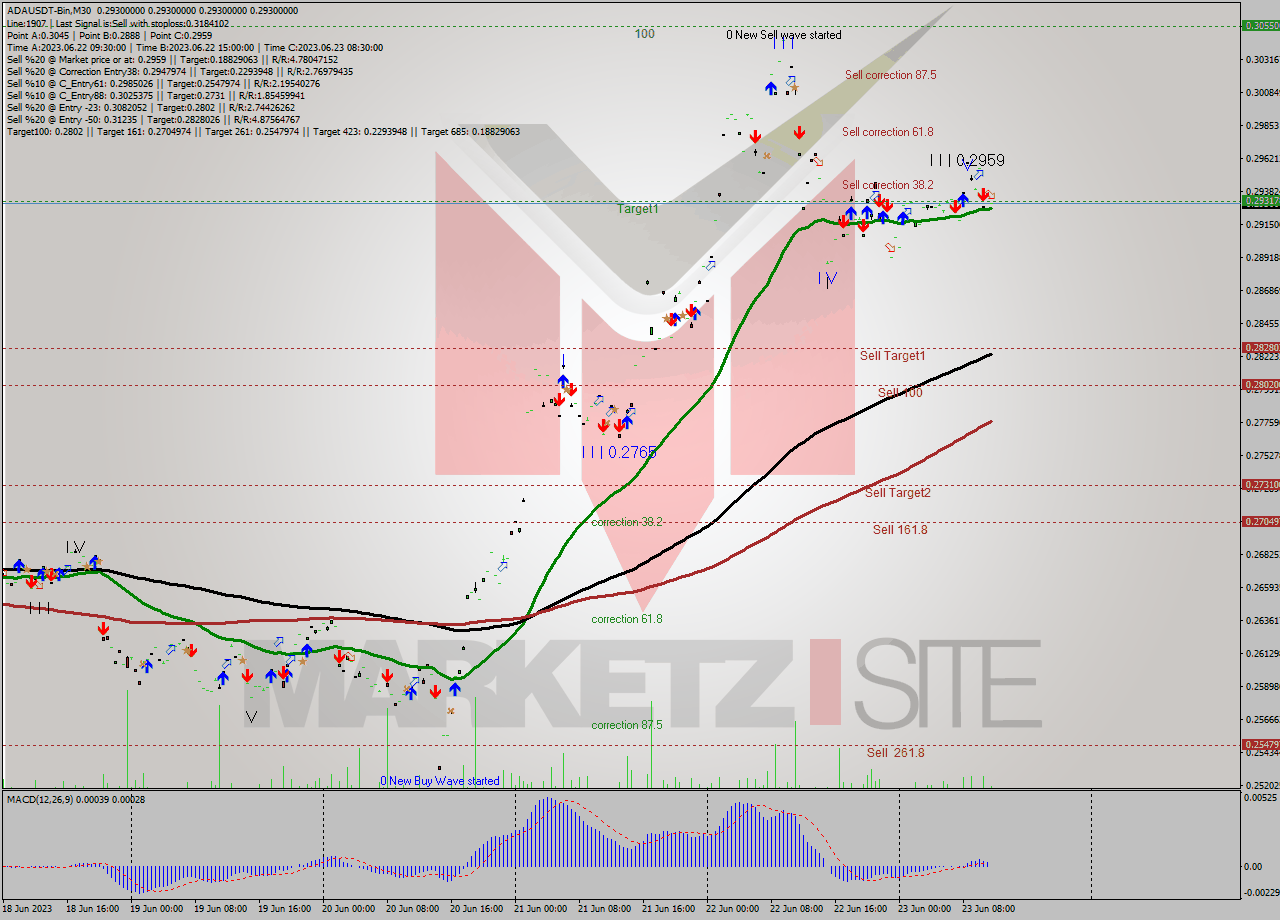Select the 'Sell correction 61.8' label

coord(887,132)
